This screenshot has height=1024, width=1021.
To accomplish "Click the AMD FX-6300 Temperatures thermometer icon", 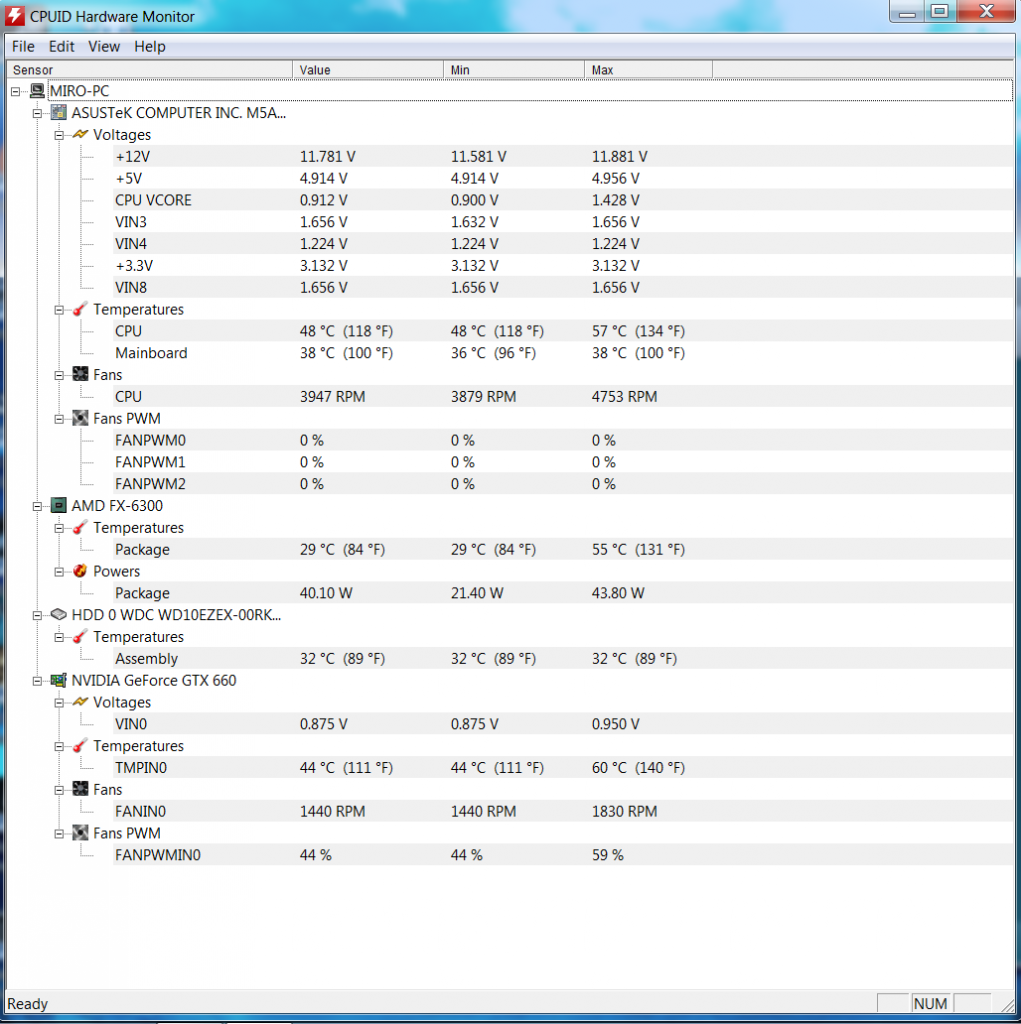I will tap(80, 527).
